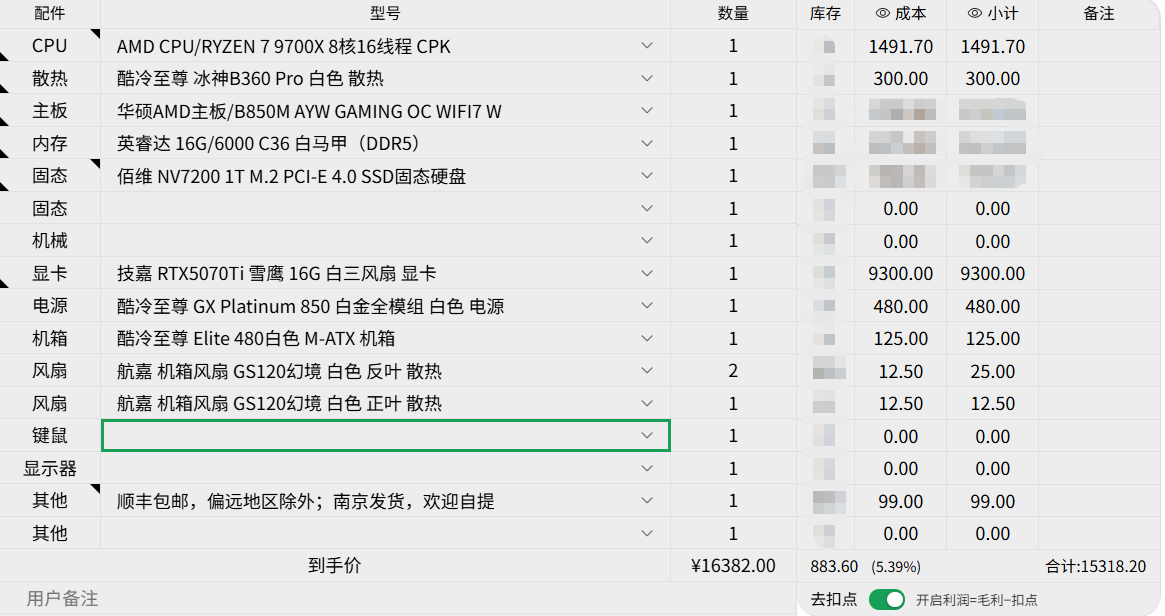
Task: Select the 显卡 row label
Action: click(50, 273)
